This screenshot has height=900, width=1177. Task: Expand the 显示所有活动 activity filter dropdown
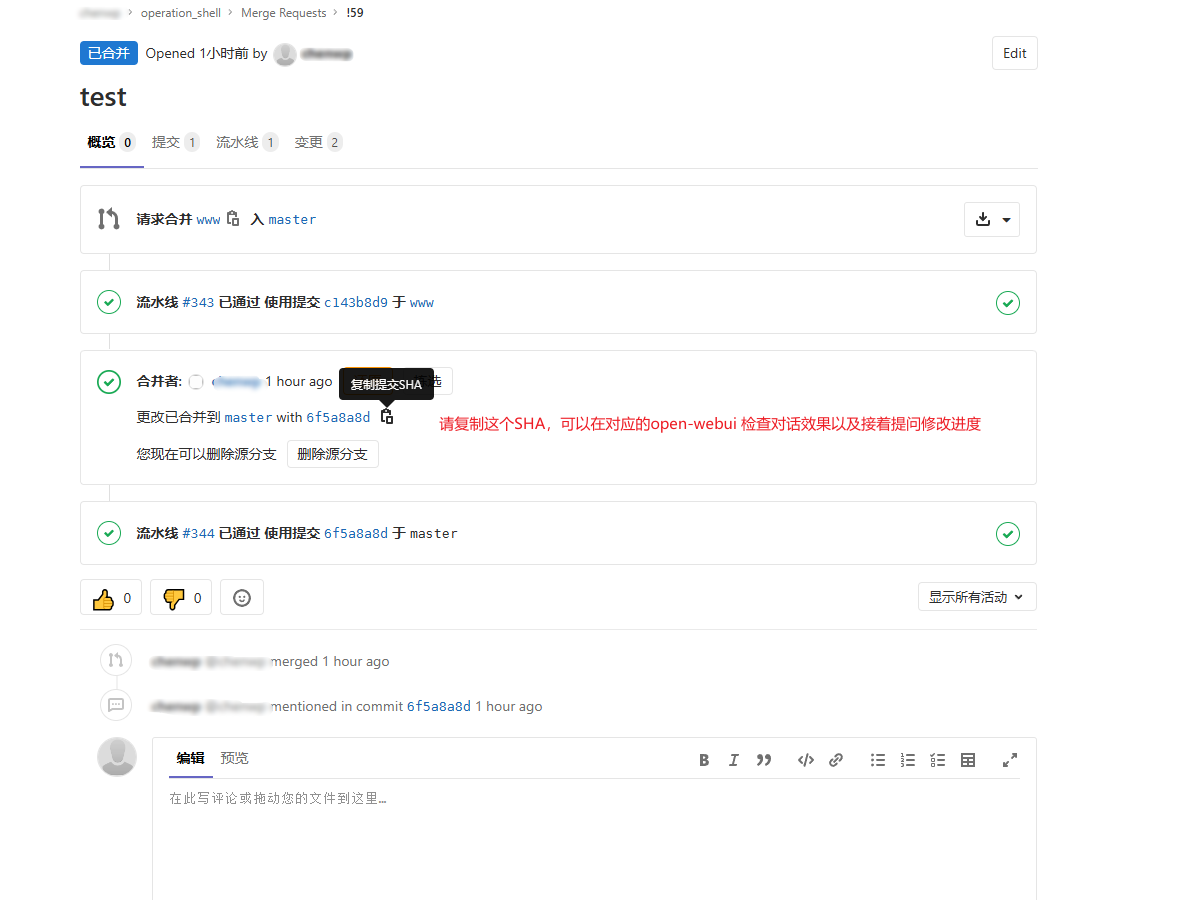(977, 597)
